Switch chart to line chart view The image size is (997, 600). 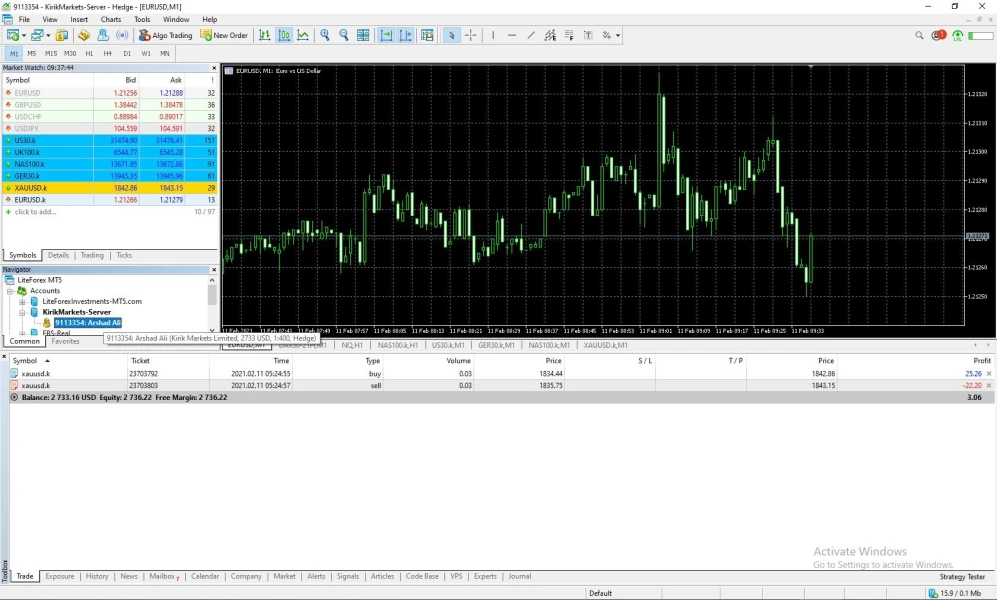(x=303, y=35)
